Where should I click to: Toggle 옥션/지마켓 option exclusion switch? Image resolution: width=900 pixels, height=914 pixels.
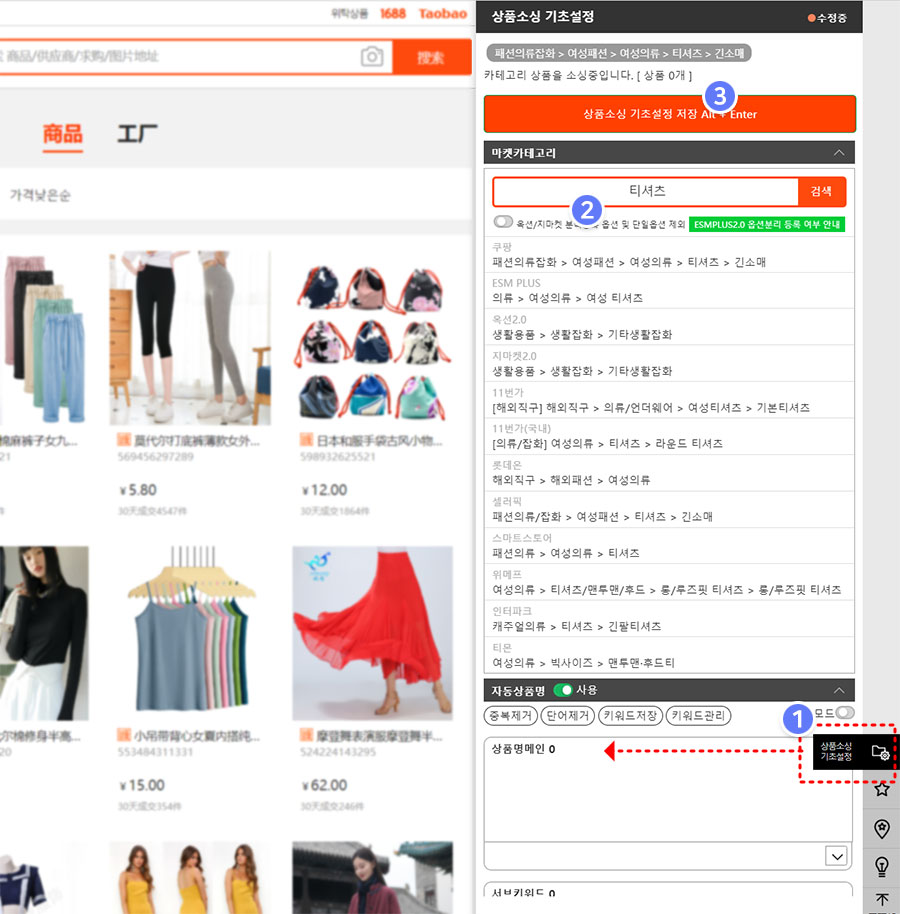503,222
